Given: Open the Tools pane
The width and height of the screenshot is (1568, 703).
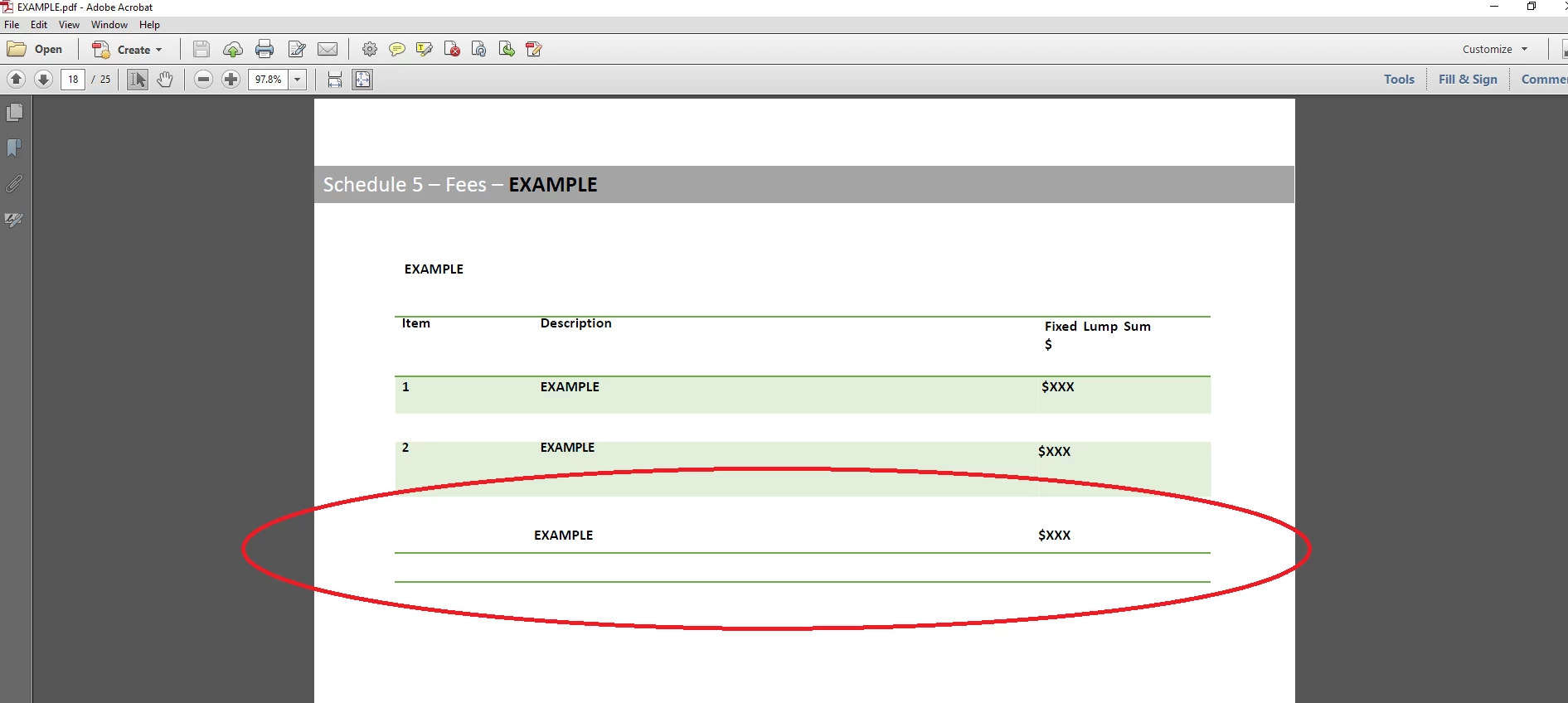Looking at the screenshot, I should (x=1399, y=80).
